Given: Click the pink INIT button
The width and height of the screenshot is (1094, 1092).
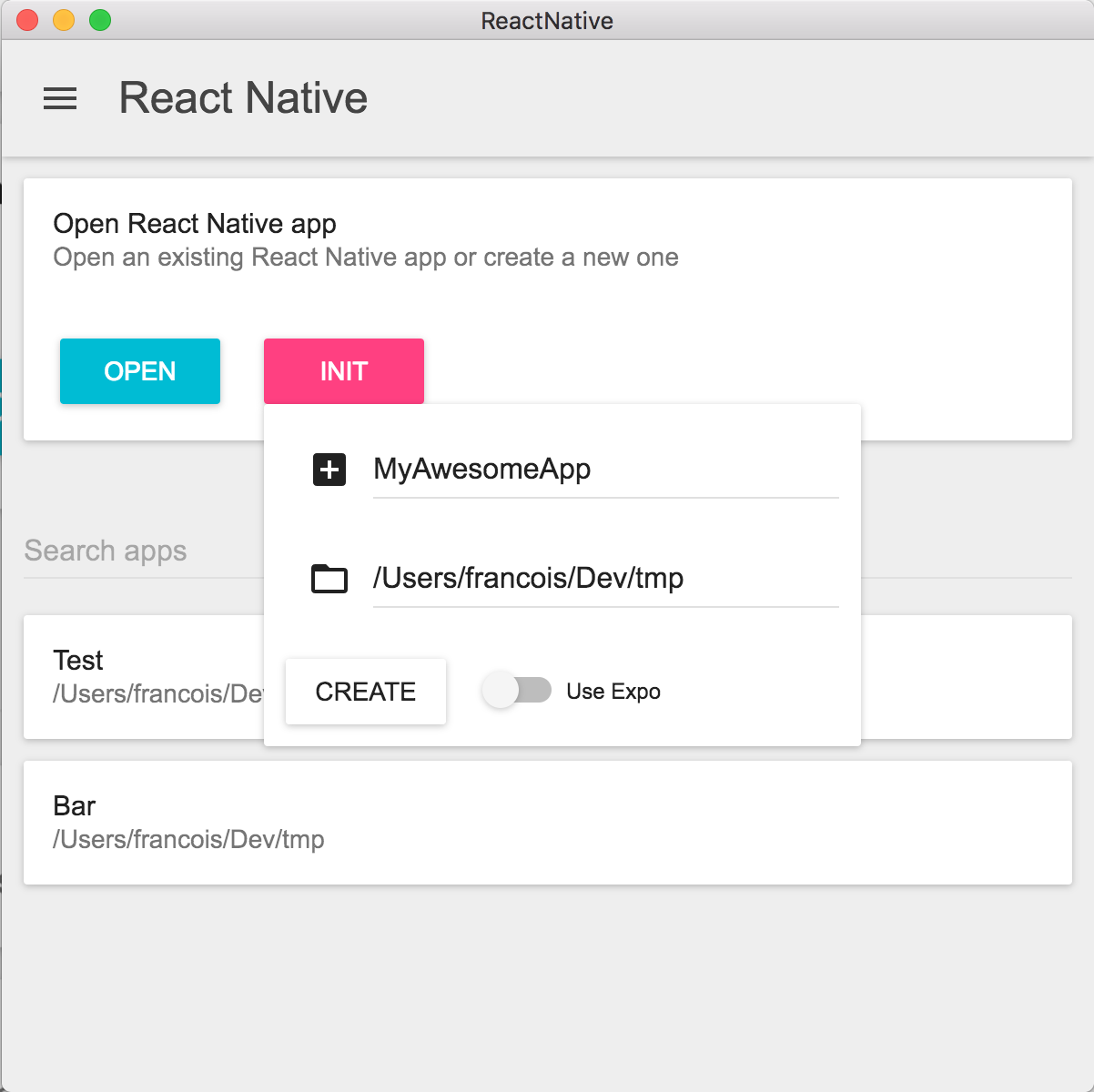Looking at the screenshot, I should pyautogui.click(x=344, y=371).
